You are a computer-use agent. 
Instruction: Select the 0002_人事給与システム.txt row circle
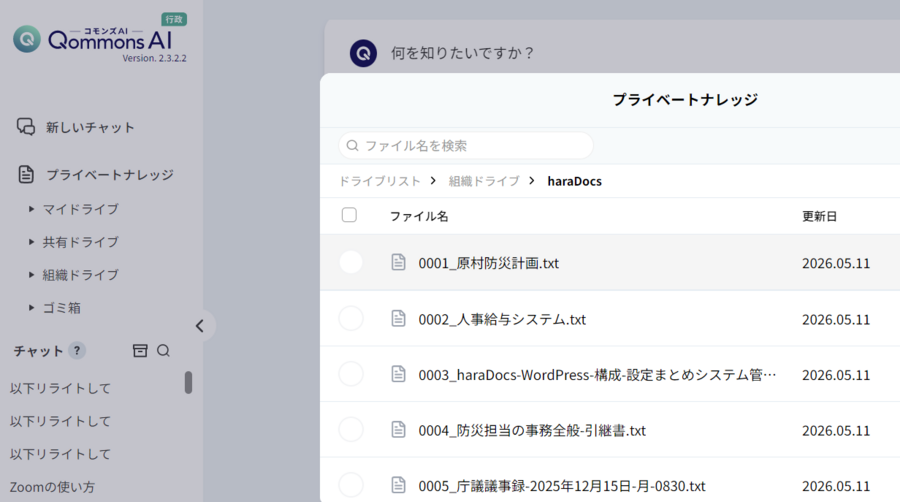pyautogui.click(x=351, y=318)
